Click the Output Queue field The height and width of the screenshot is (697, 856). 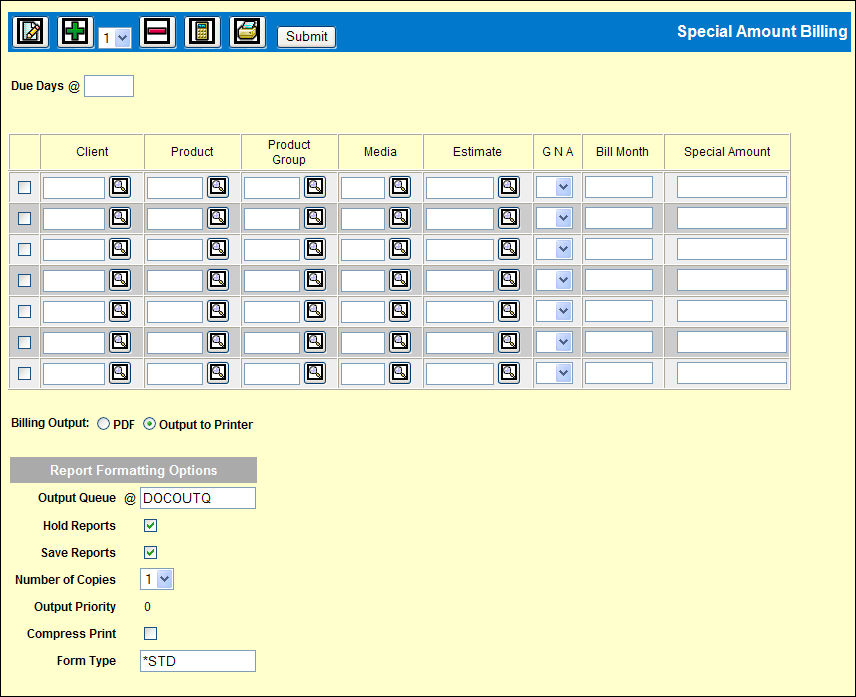click(198, 498)
